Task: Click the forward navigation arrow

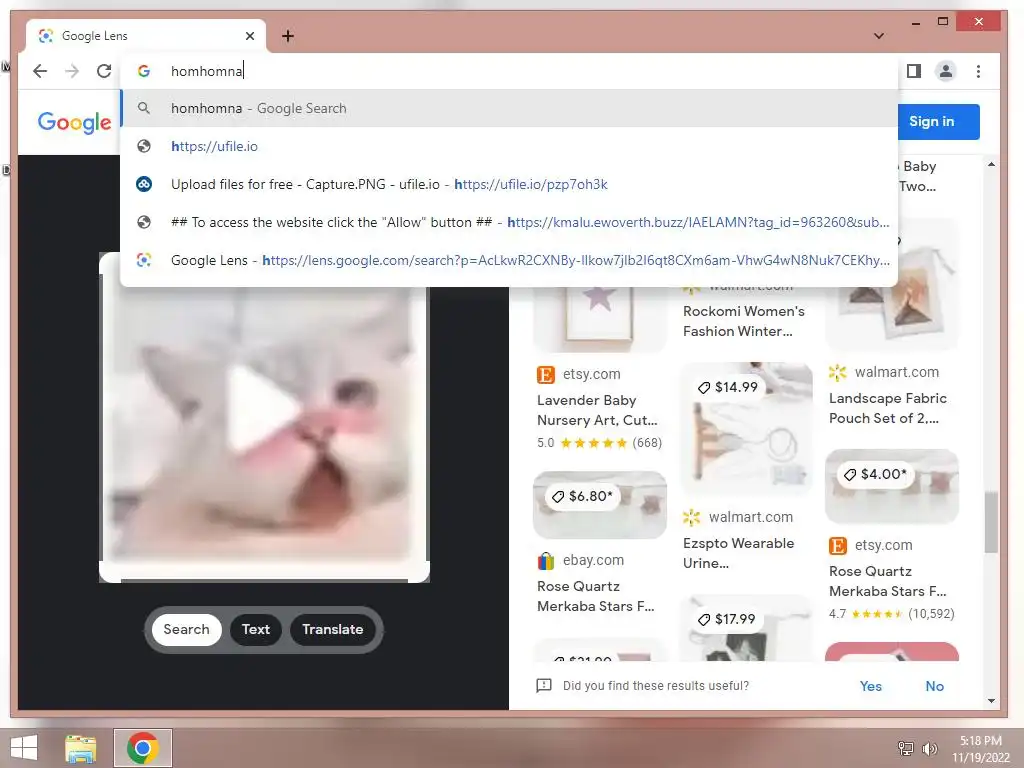Action: coord(72,71)
